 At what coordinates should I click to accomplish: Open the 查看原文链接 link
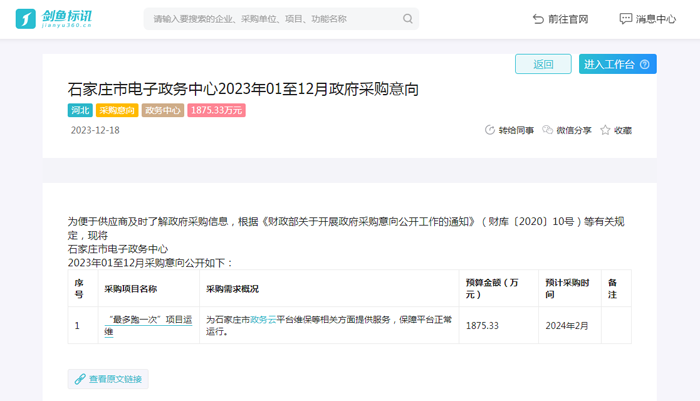(x=116, y=379)
